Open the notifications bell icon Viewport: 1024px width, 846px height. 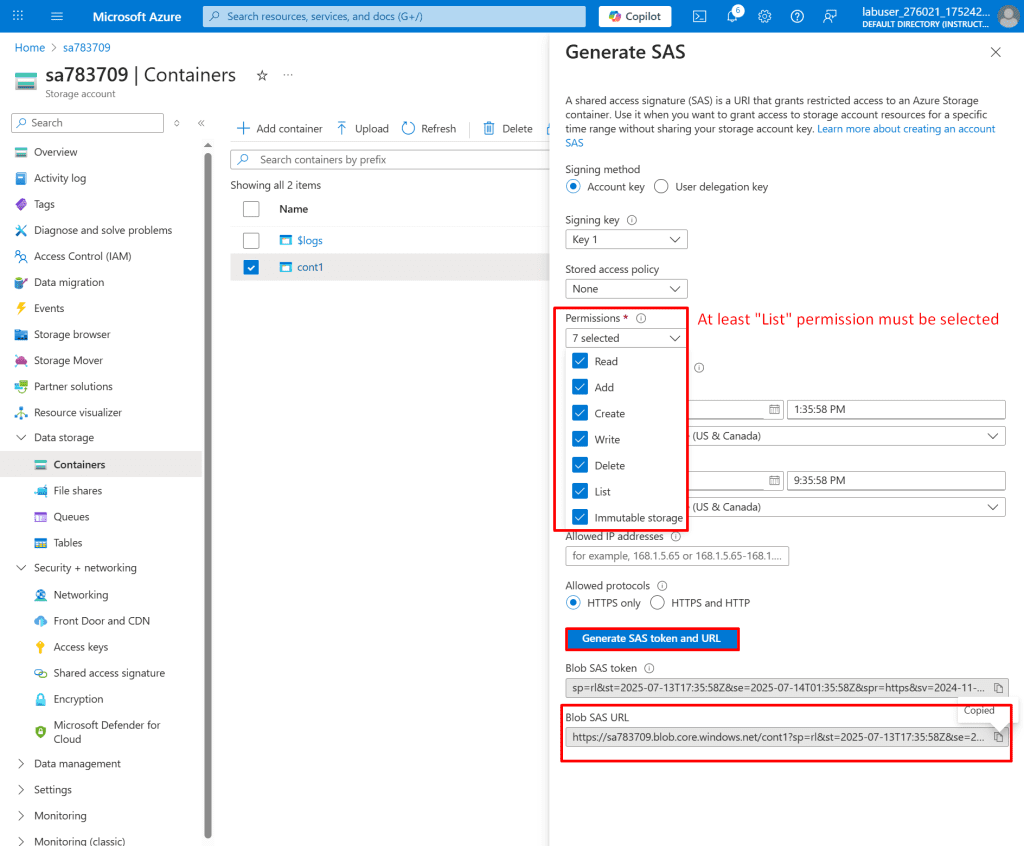732,16
